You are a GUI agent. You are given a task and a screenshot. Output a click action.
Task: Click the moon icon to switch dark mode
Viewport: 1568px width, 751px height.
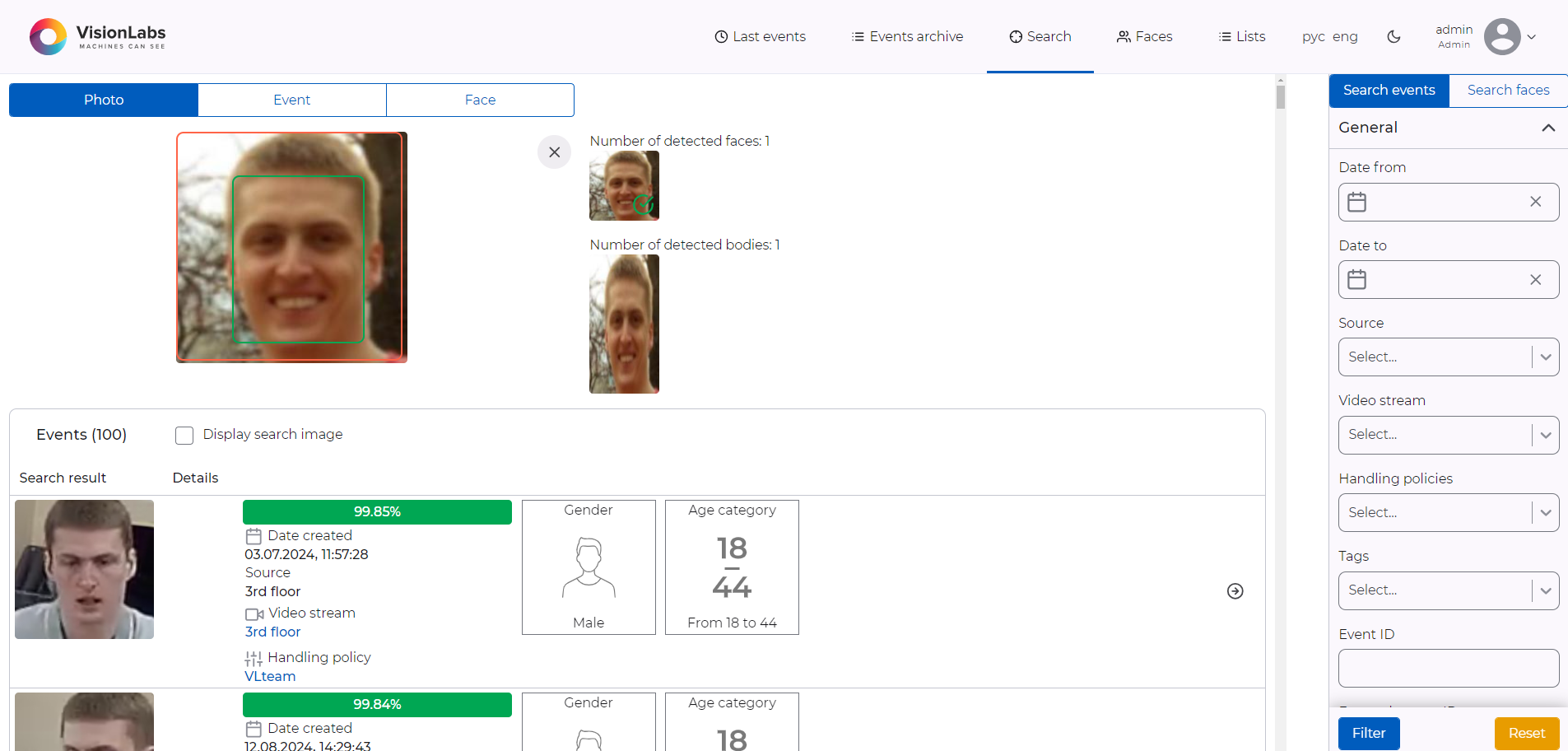pyautogui.click(x=1394, y=36)
